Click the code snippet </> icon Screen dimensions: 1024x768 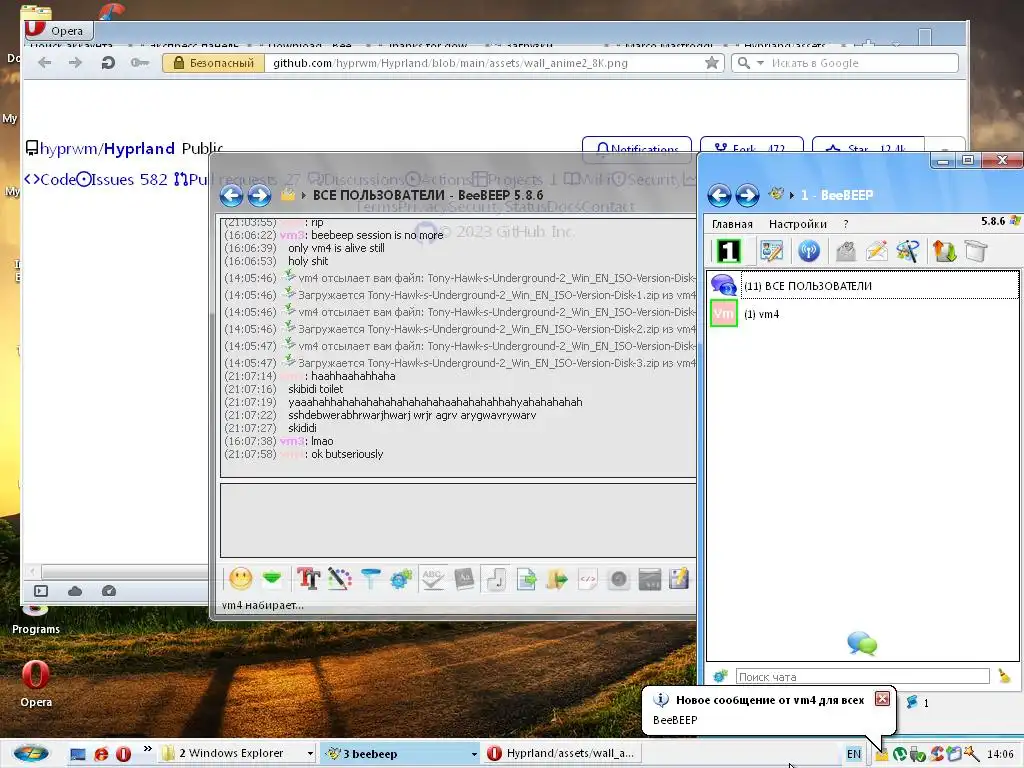[x=588, y=579]
